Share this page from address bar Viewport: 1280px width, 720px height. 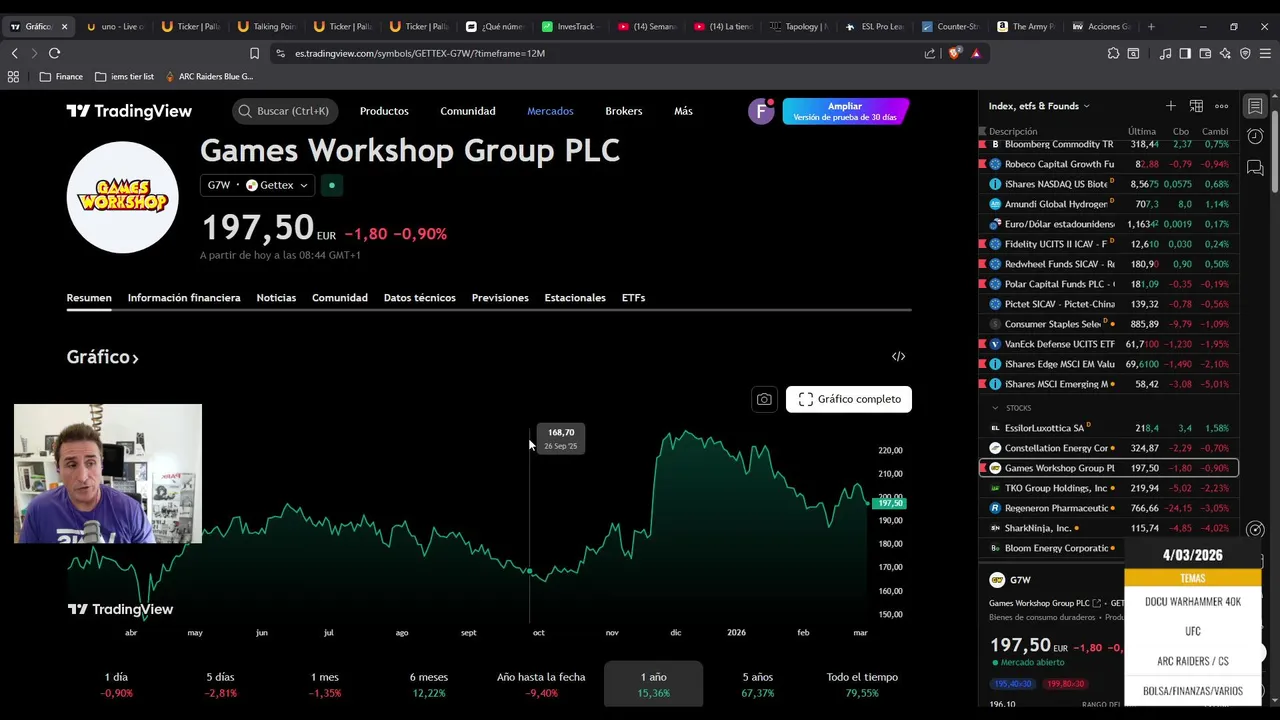(x=930, y=53)
